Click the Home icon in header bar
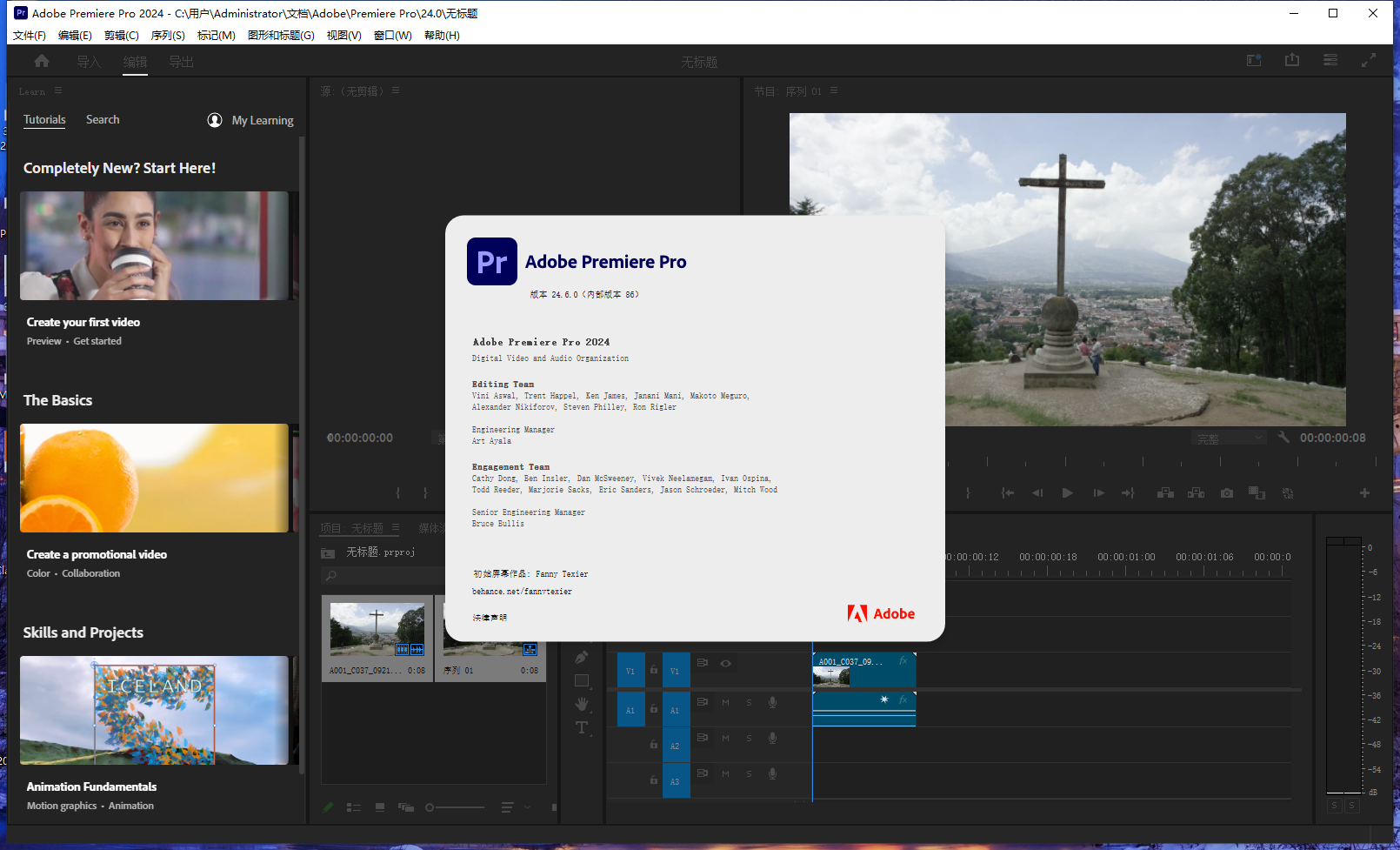Screen dimensions: 1400x850 click(41, 61)
